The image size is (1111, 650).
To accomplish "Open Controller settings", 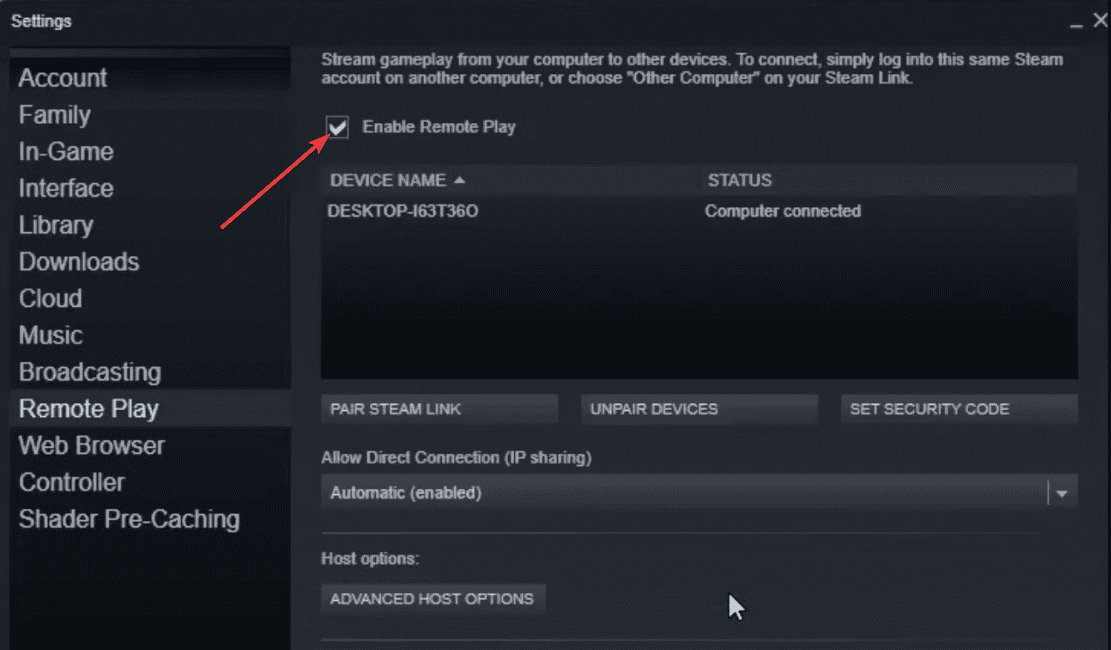I will pos(72,482).
